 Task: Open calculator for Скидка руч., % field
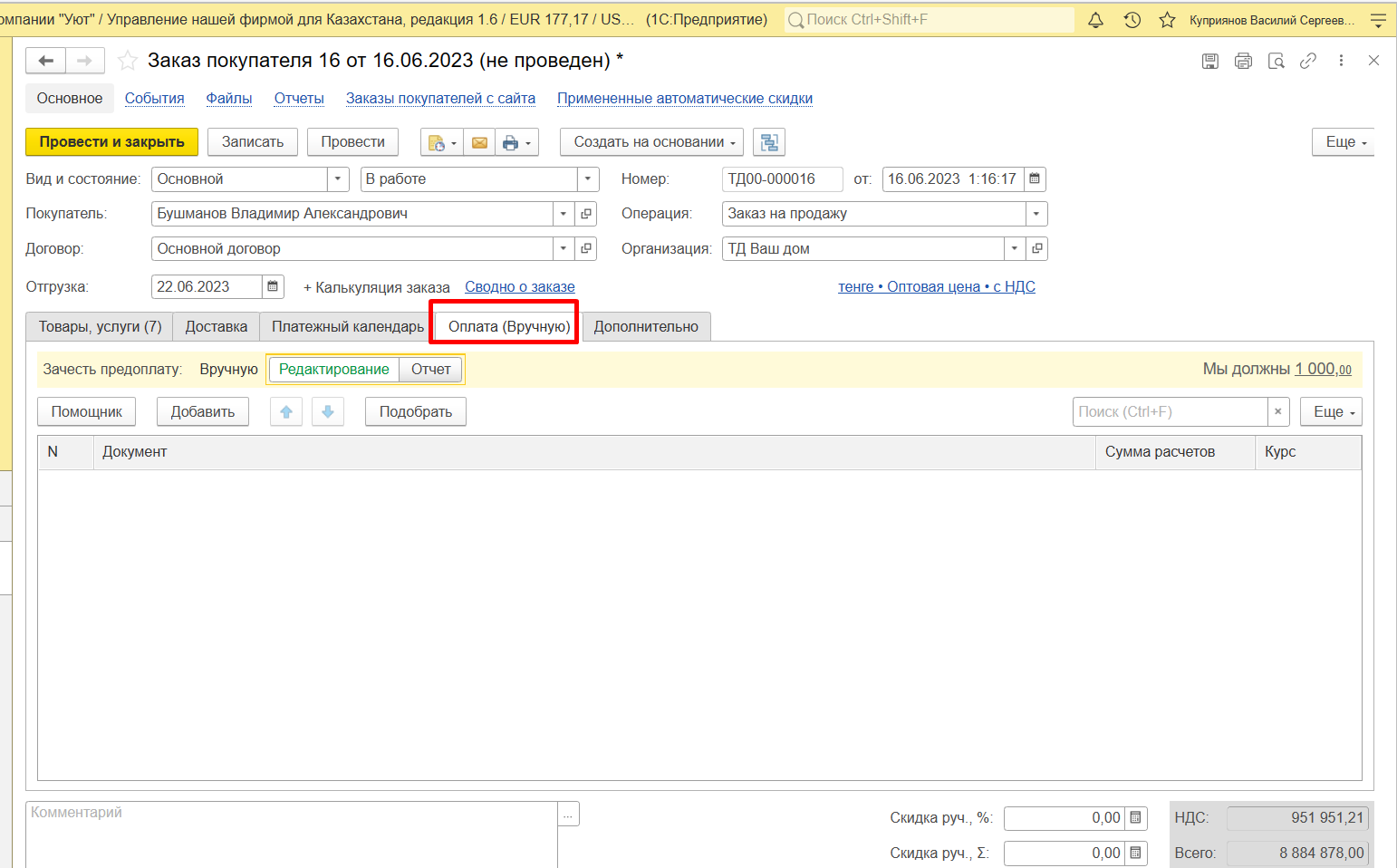[x=1135, y=818]
